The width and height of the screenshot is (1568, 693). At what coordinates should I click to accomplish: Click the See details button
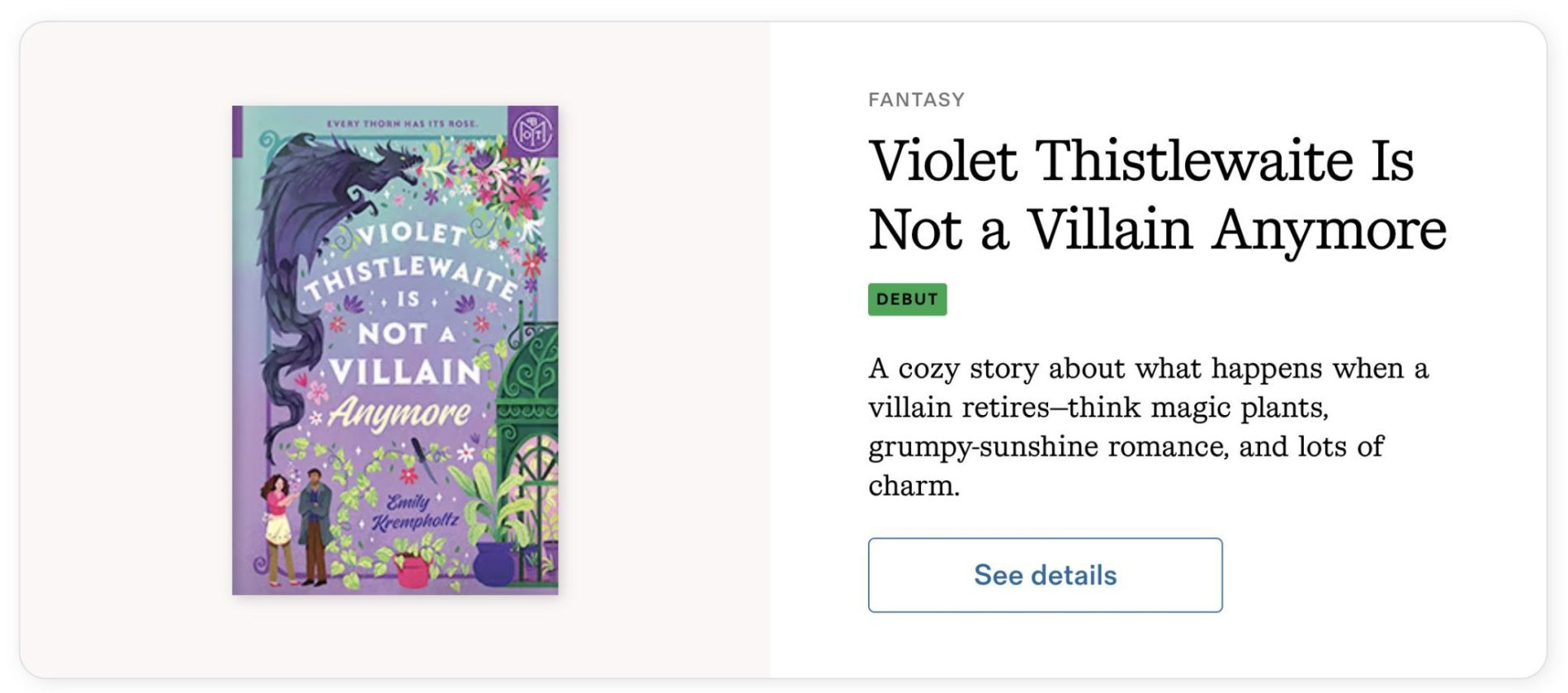coord(1044,575)
